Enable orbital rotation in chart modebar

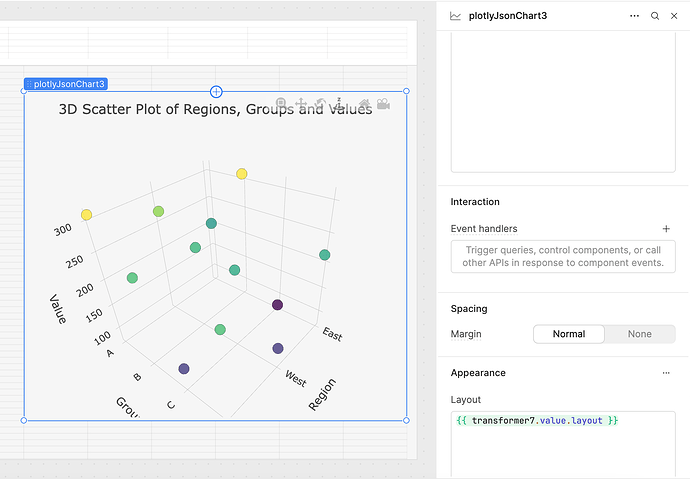tap(320, 104)
